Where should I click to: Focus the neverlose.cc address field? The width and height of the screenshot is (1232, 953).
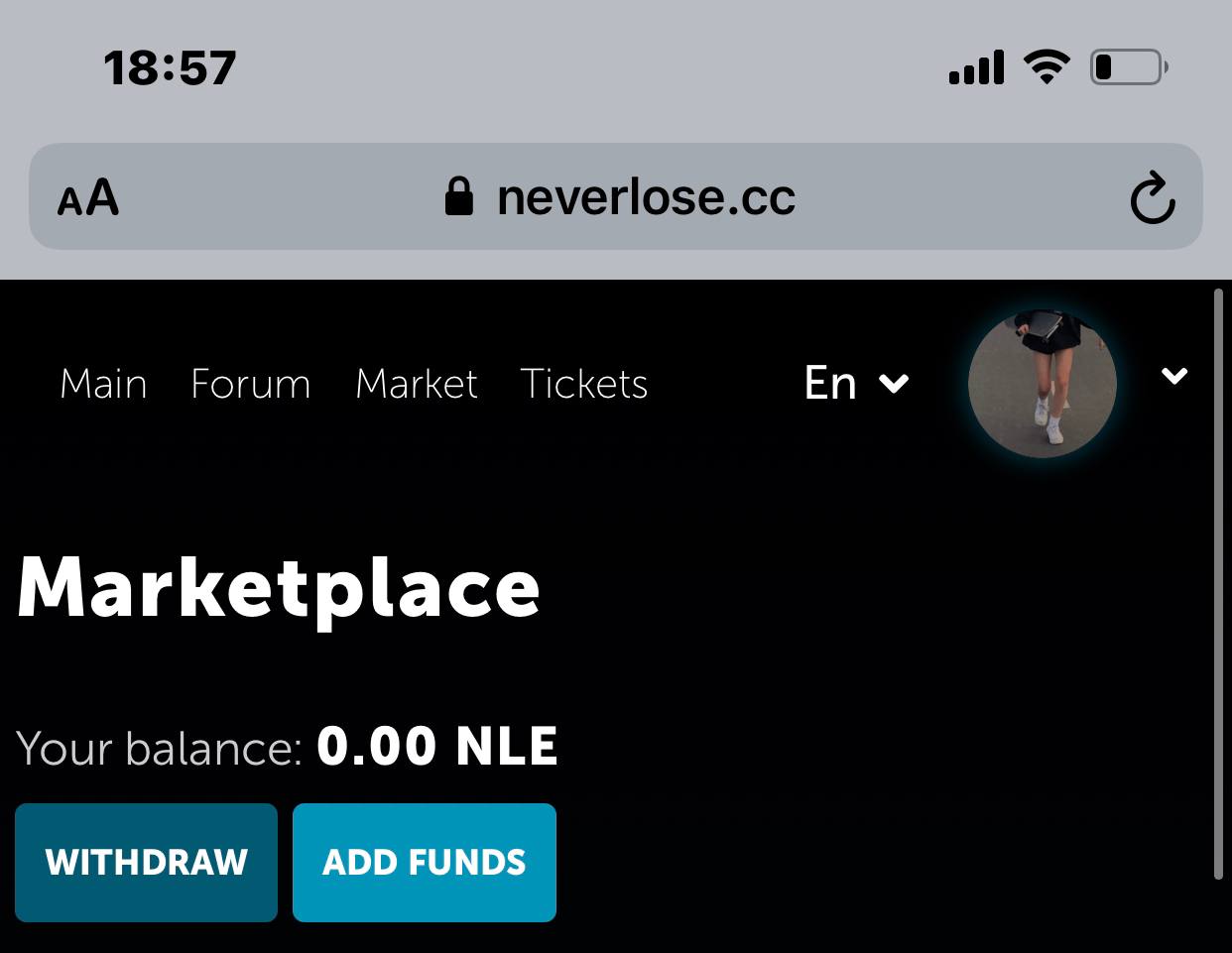click(645, 197)
